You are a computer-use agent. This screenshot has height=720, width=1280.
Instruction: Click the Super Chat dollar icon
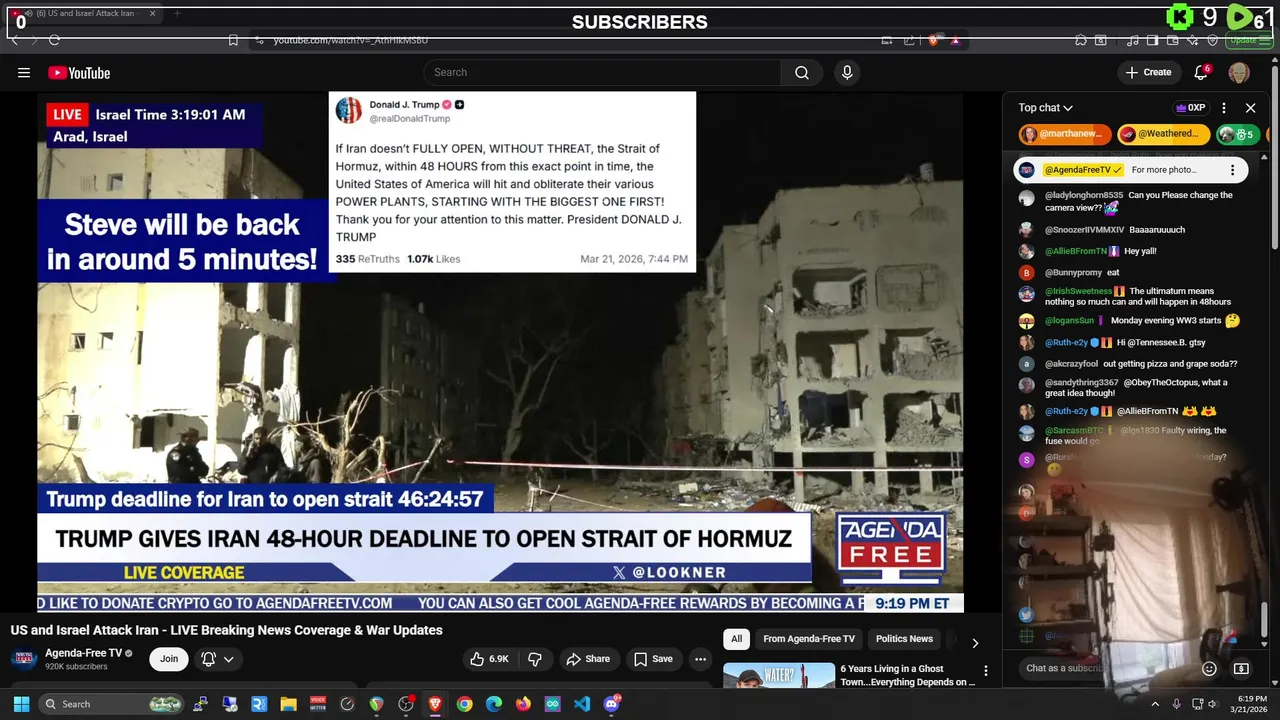coord(1241,669)
